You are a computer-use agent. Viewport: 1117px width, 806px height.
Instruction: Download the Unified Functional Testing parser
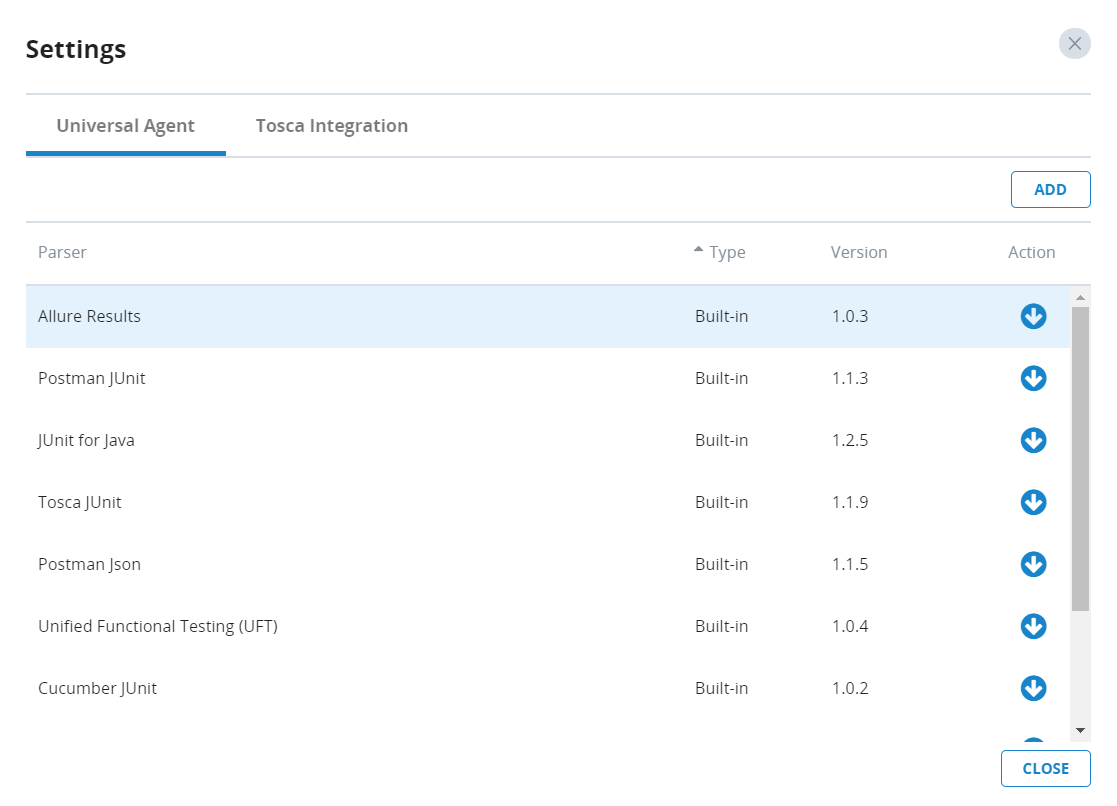coord(1033,627)
